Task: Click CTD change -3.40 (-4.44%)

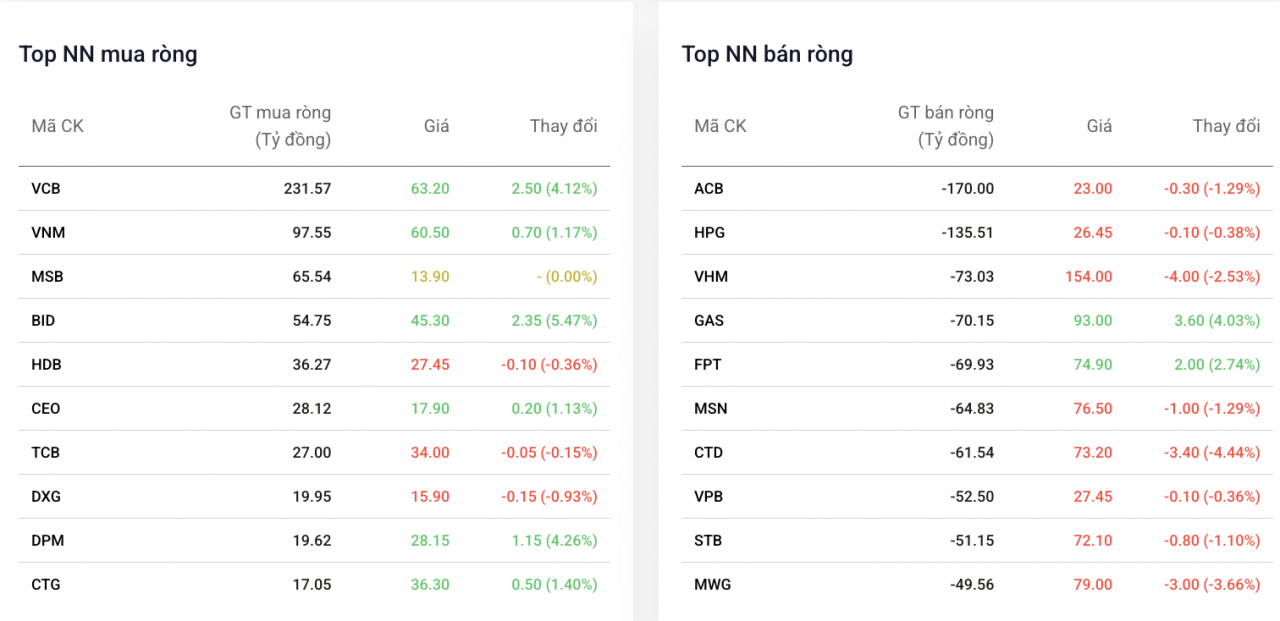Action: 1212,452
